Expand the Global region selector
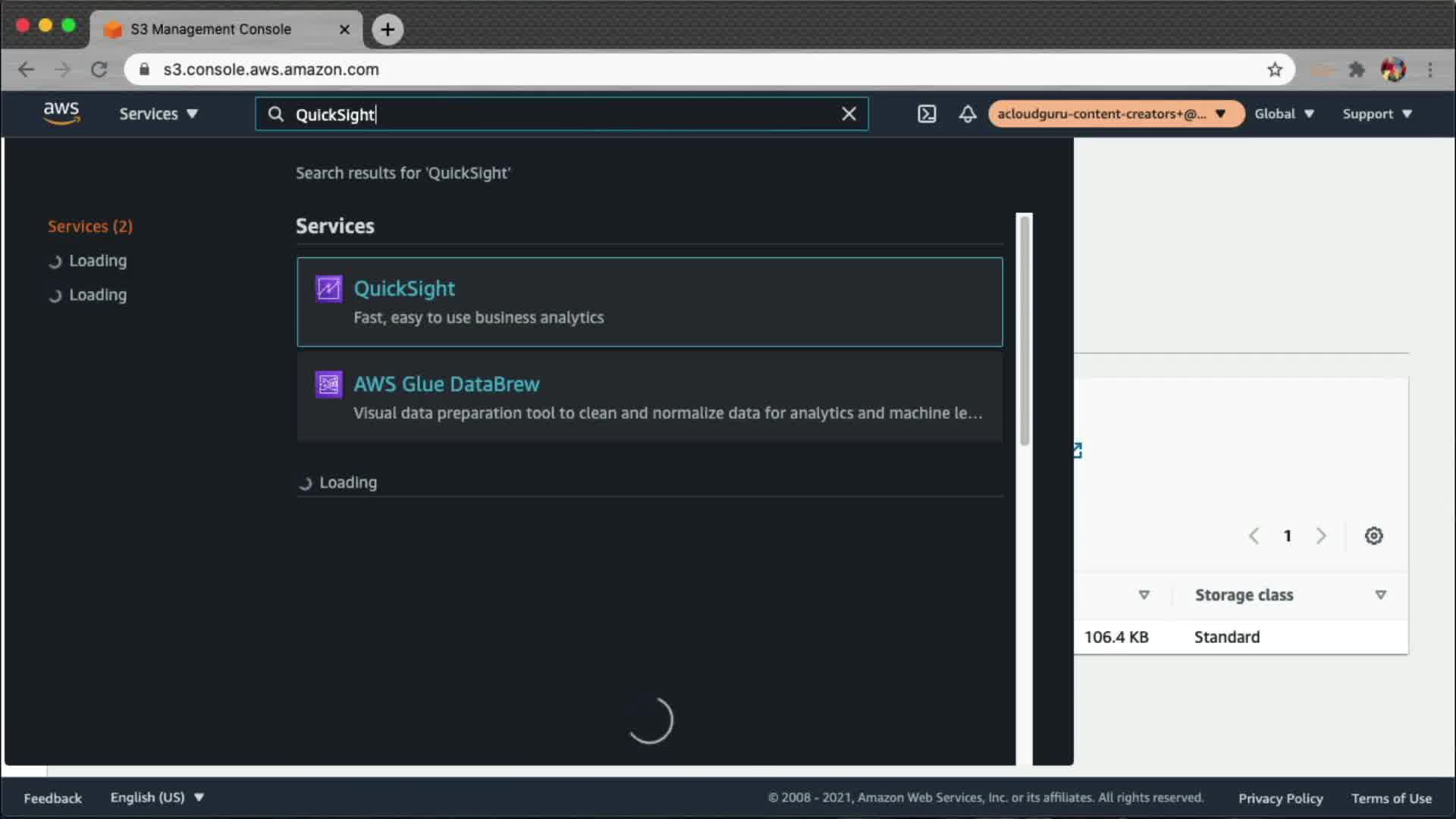The height and width of the screenshot is (819, 1456). pos(1284,114)
